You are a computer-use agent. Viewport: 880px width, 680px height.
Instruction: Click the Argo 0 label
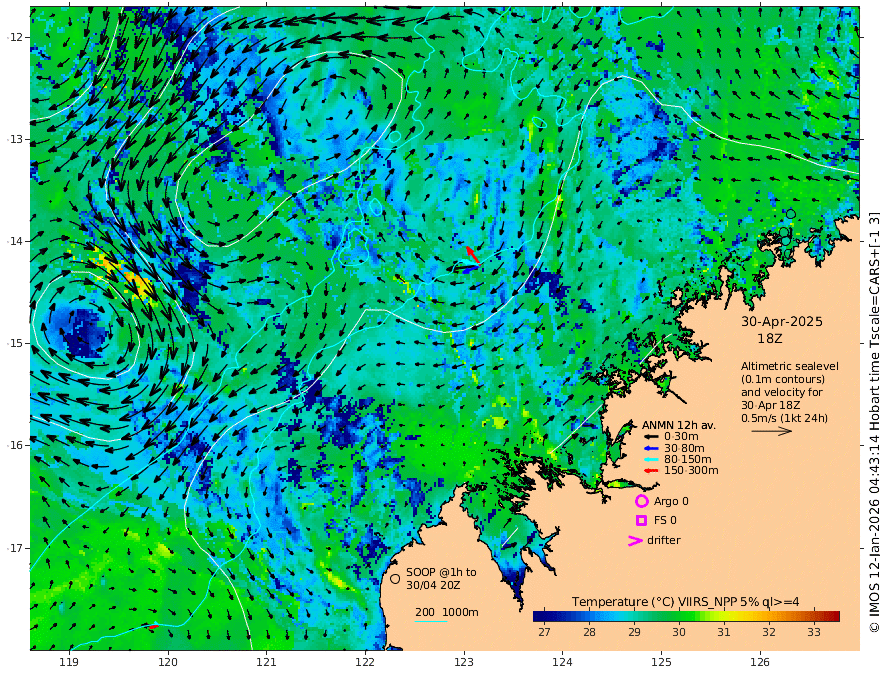[x=671, y=501]
